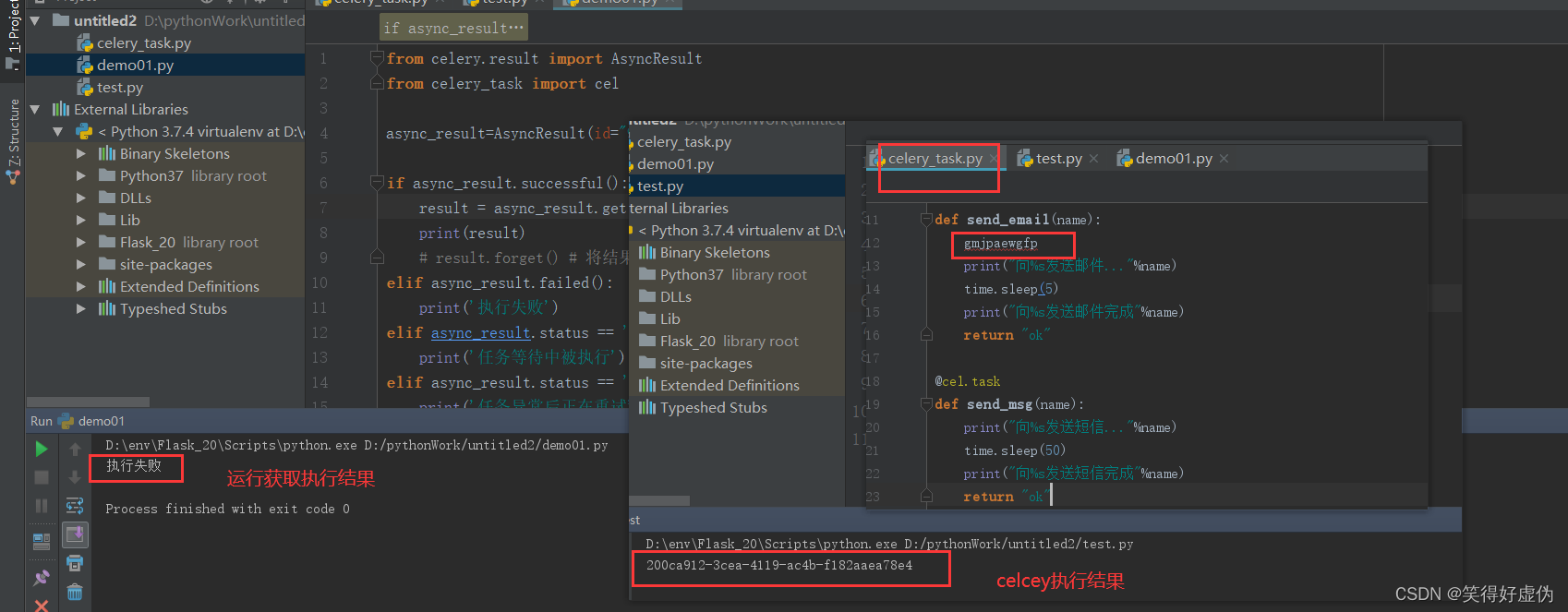Click the grey Stop process square icon
1568x612 pixels.
[42, 477]
